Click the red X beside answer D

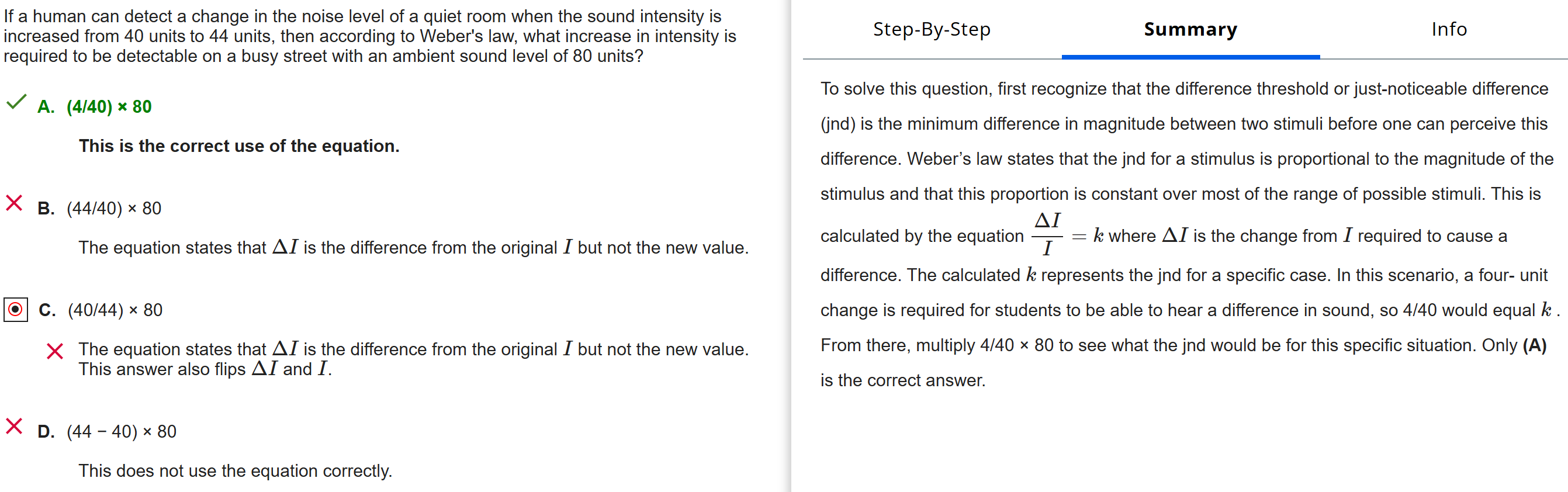click(x=14, y=426)
